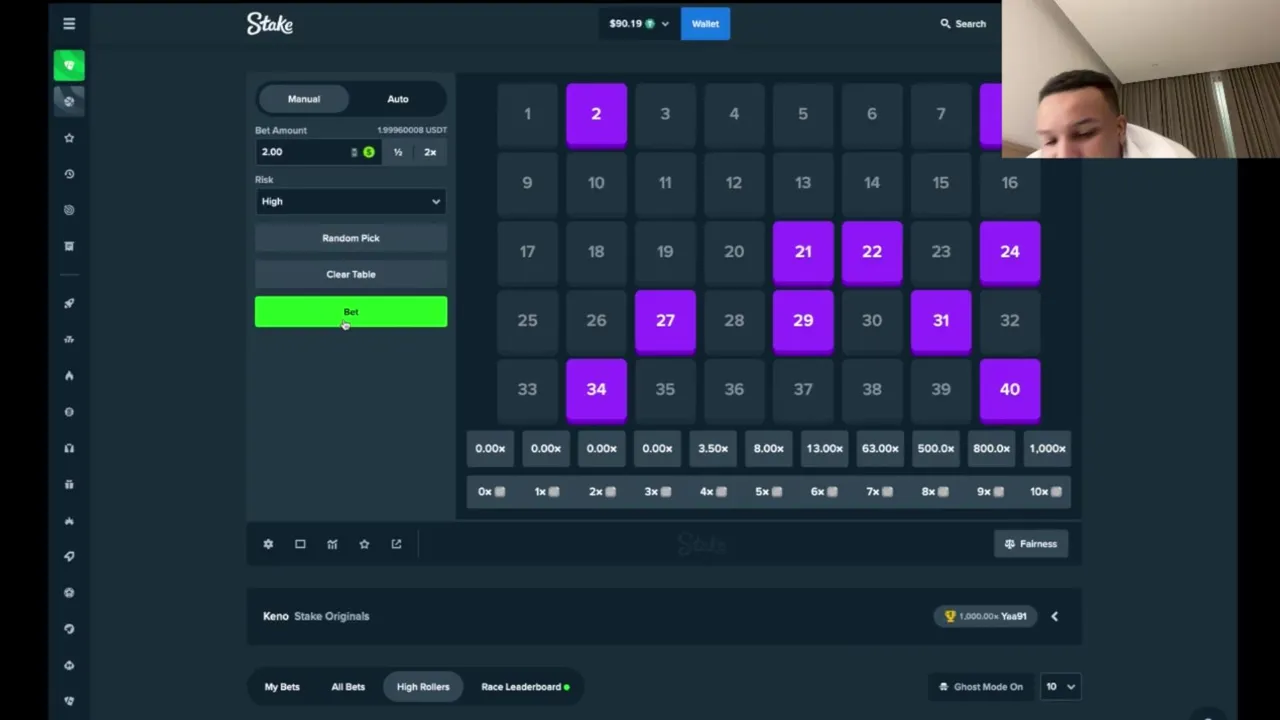The image size is (1280, 720).
Task: Click the gift icon in sidebar
Action: coord(69,484)
